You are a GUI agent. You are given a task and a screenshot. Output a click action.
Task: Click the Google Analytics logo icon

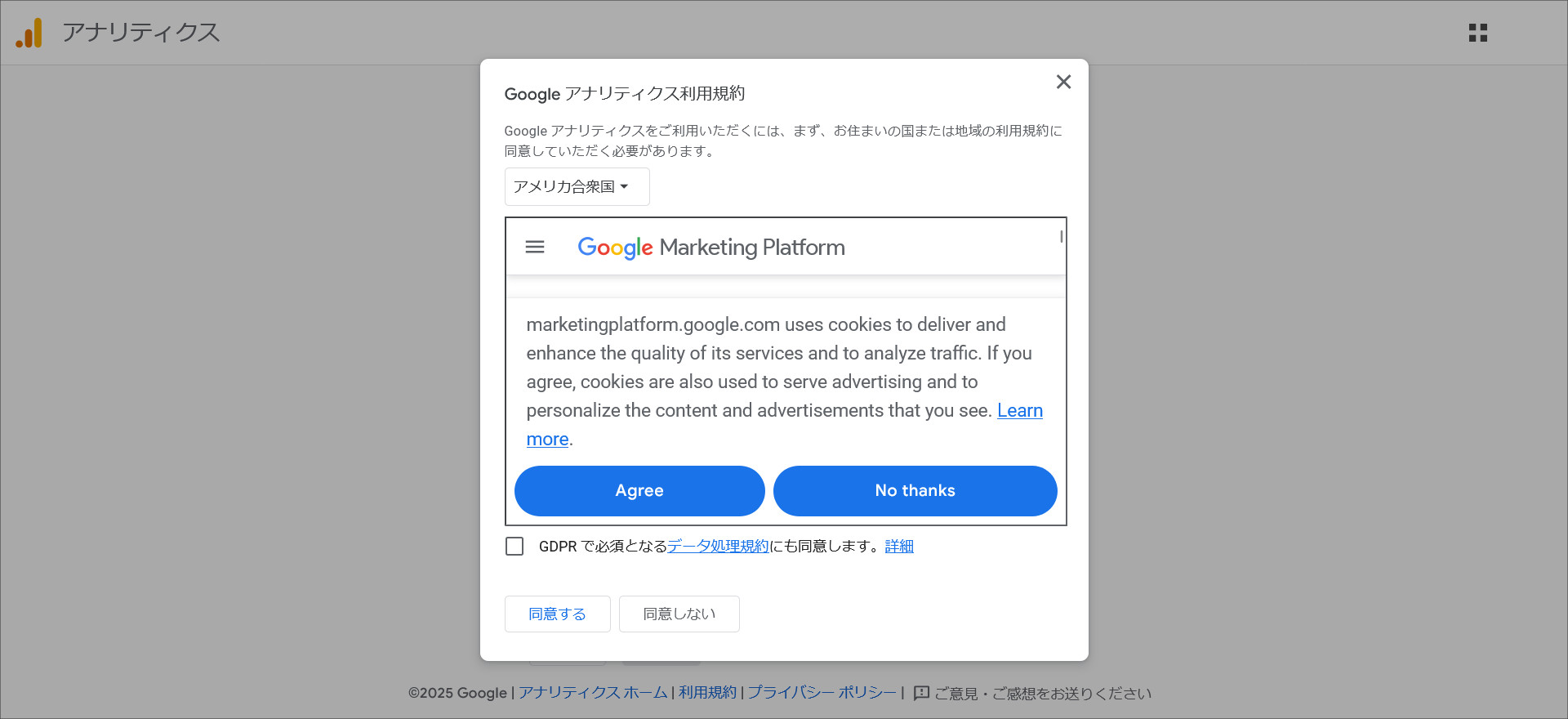29,33
